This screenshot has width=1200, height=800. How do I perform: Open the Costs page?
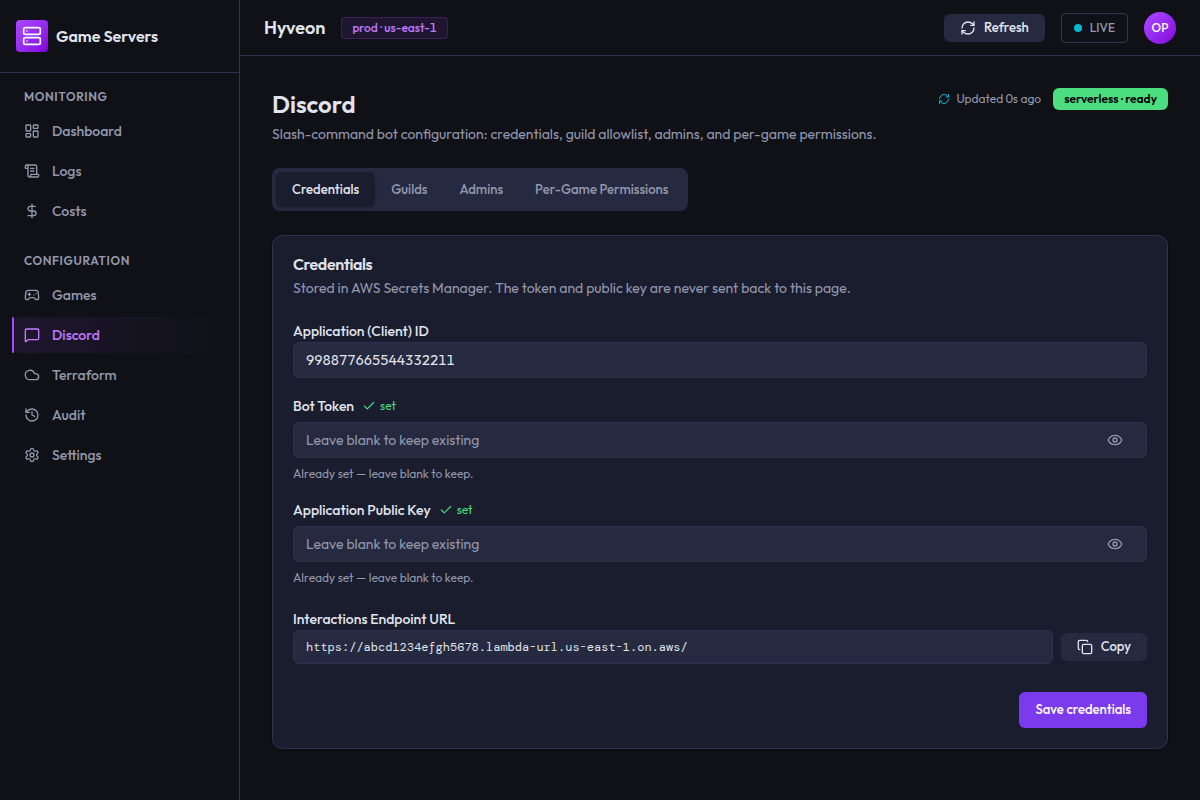point(119,211)
